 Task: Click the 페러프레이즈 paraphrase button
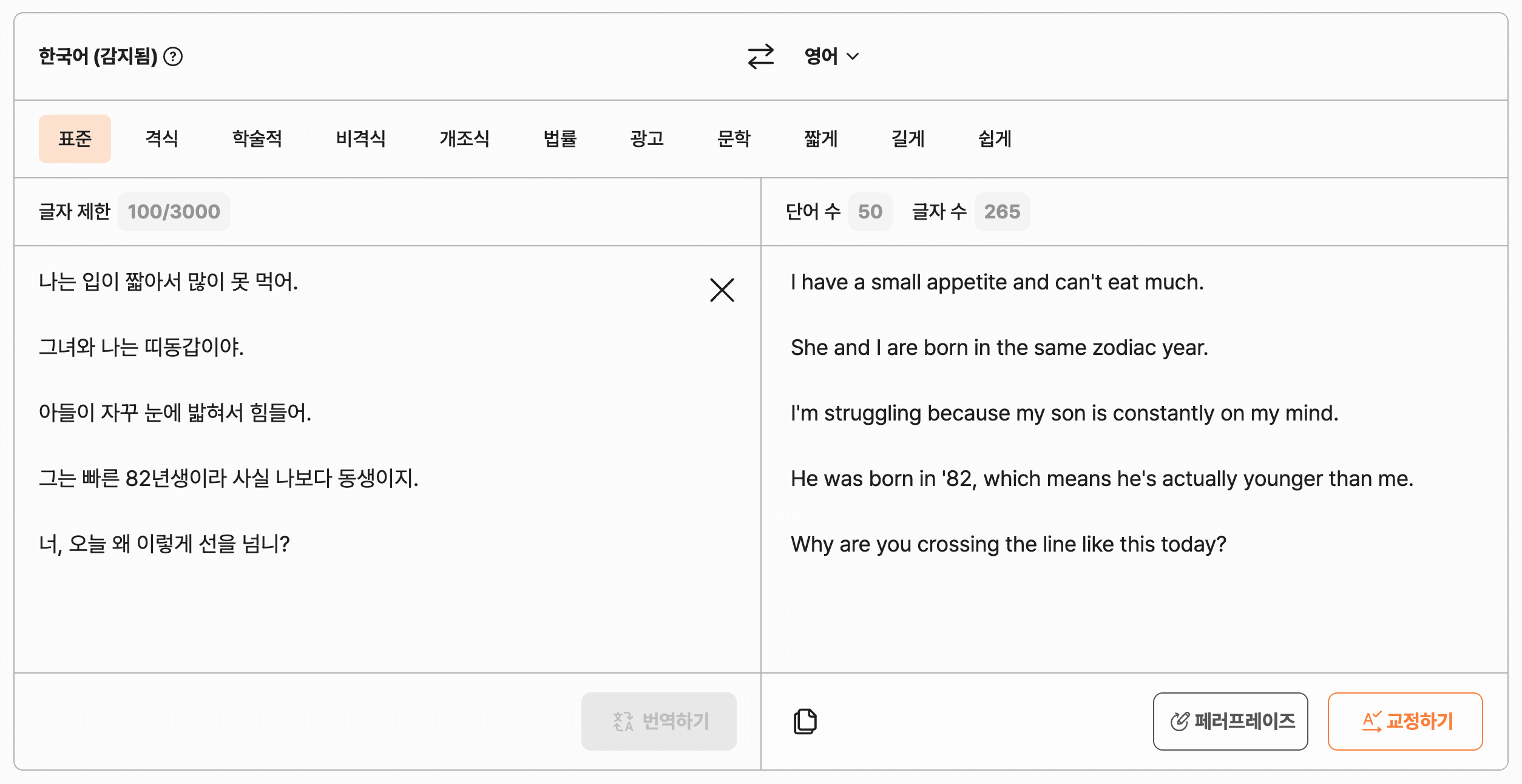(x=1230, y=721)
